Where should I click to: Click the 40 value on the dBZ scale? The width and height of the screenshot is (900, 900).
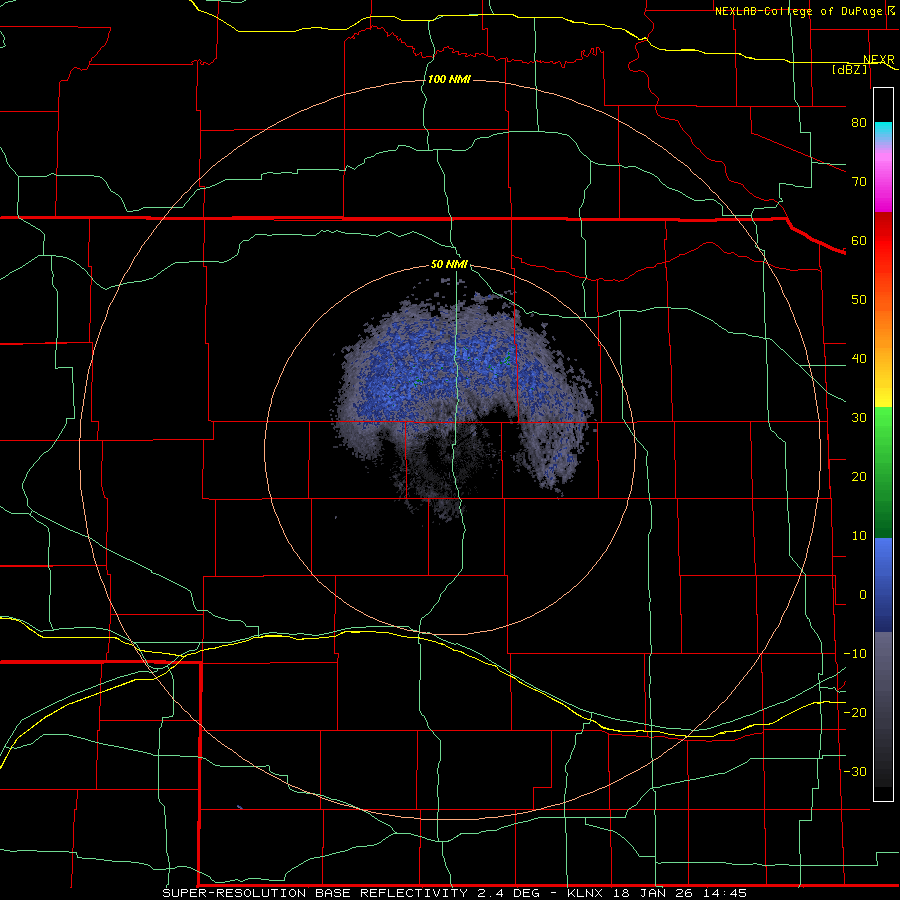[x=859, y=359]
